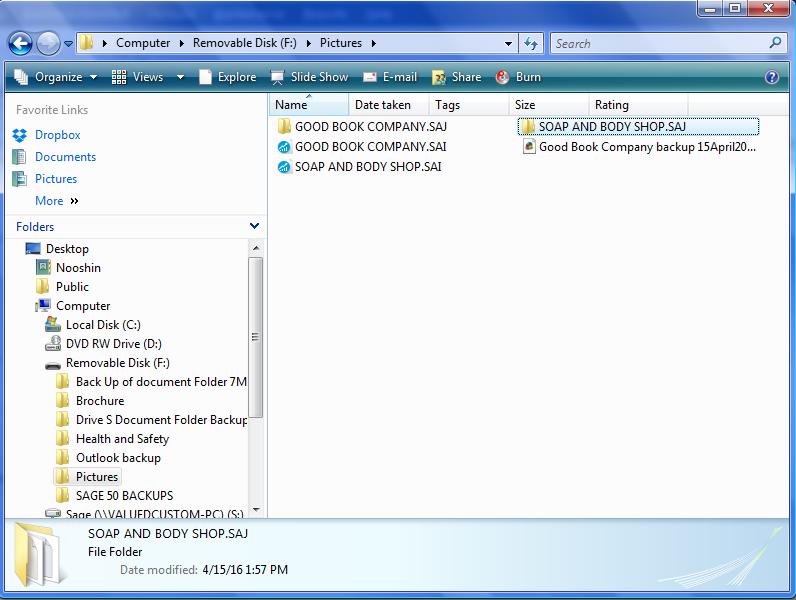Image resolution: width=796 pixels, height=600 pixels.
Task: Click the search magnifier icon
Action: [775, 43]
